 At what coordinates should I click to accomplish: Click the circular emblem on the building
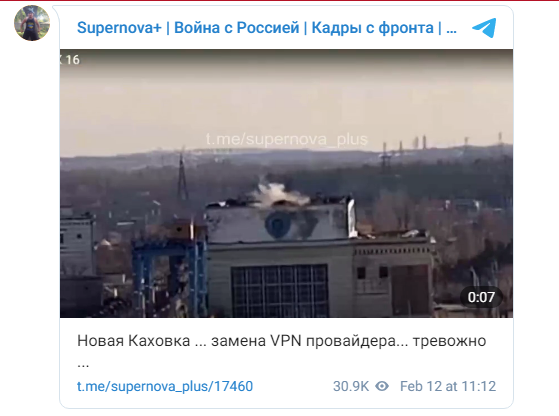(279, 224)
